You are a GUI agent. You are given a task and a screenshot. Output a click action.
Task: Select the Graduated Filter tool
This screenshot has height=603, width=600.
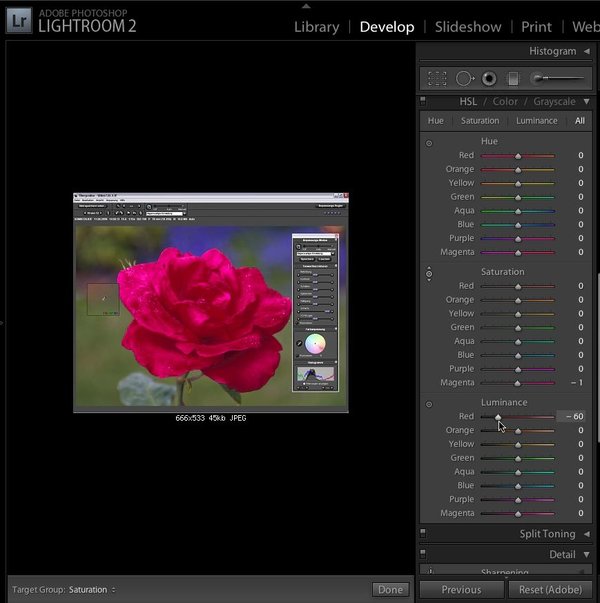(513, 78)
